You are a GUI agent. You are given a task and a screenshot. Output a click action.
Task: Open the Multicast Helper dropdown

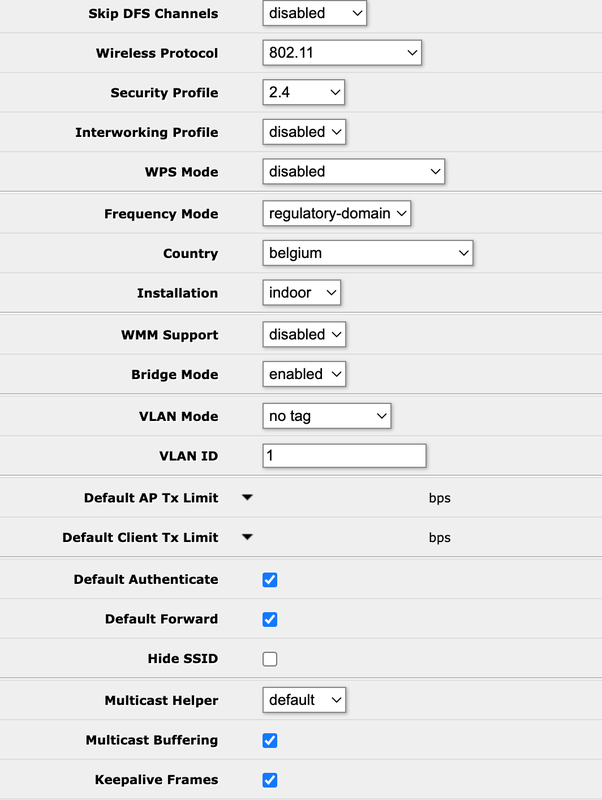click(x=304, y=700)
